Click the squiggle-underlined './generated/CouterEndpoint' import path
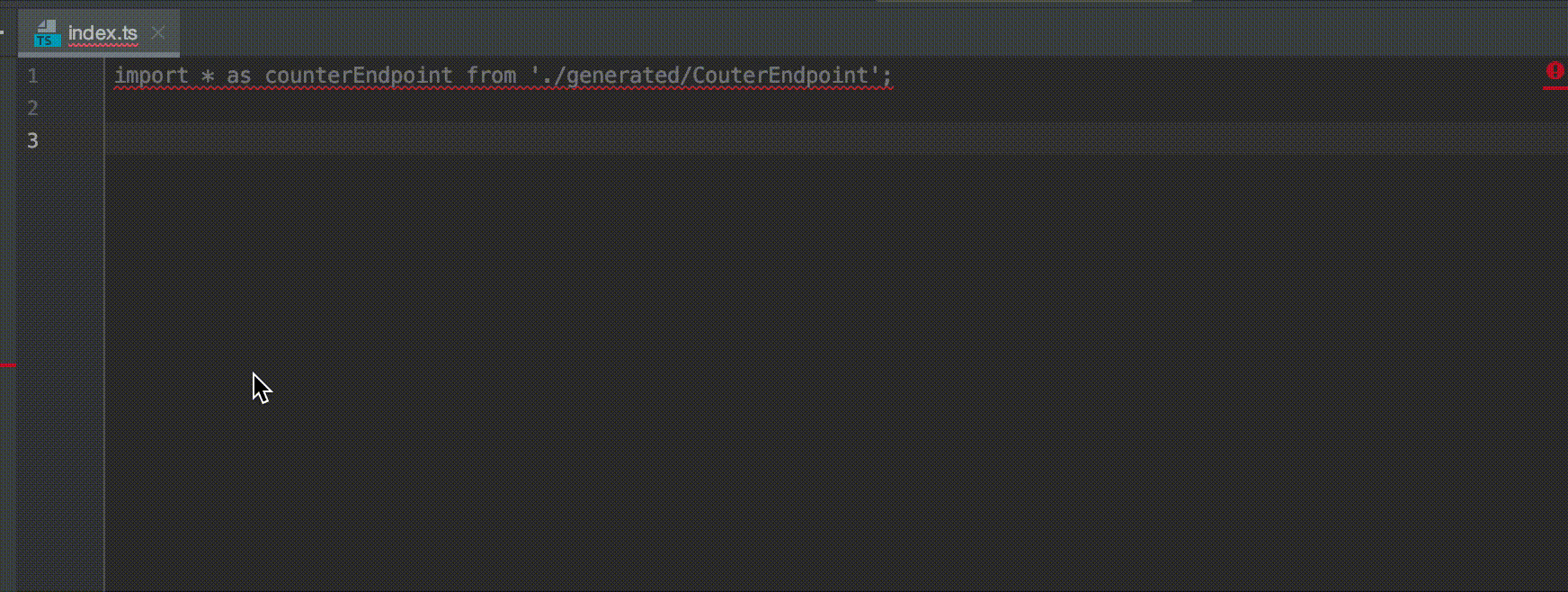The image size is (1568, 592). pyautogui.click(x=706, y=76)
